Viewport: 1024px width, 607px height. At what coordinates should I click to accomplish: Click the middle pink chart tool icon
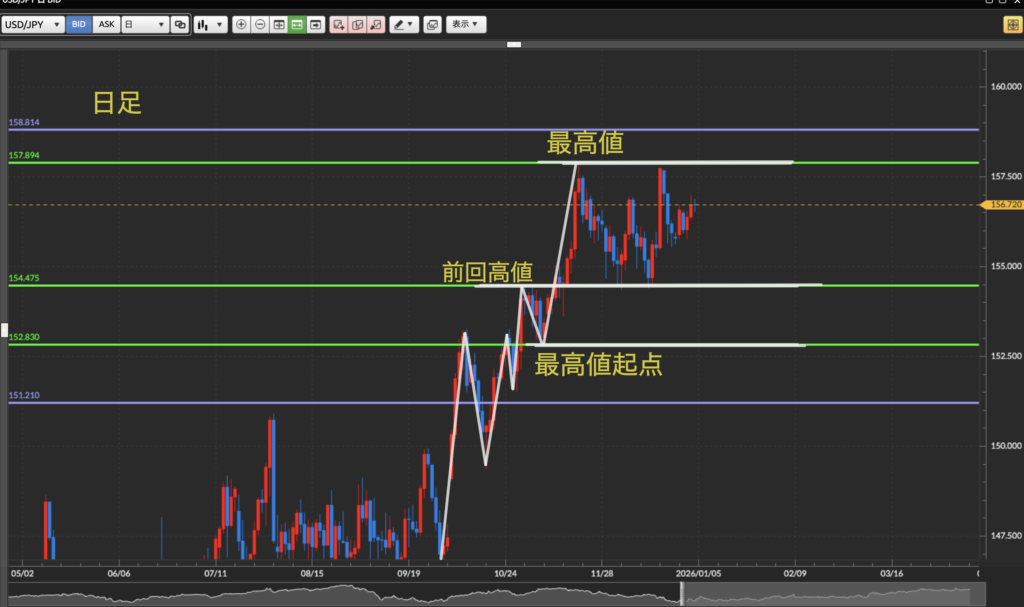357,24
